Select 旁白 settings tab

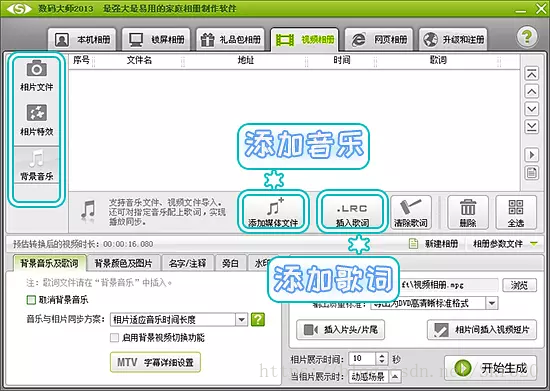(230, 263)
